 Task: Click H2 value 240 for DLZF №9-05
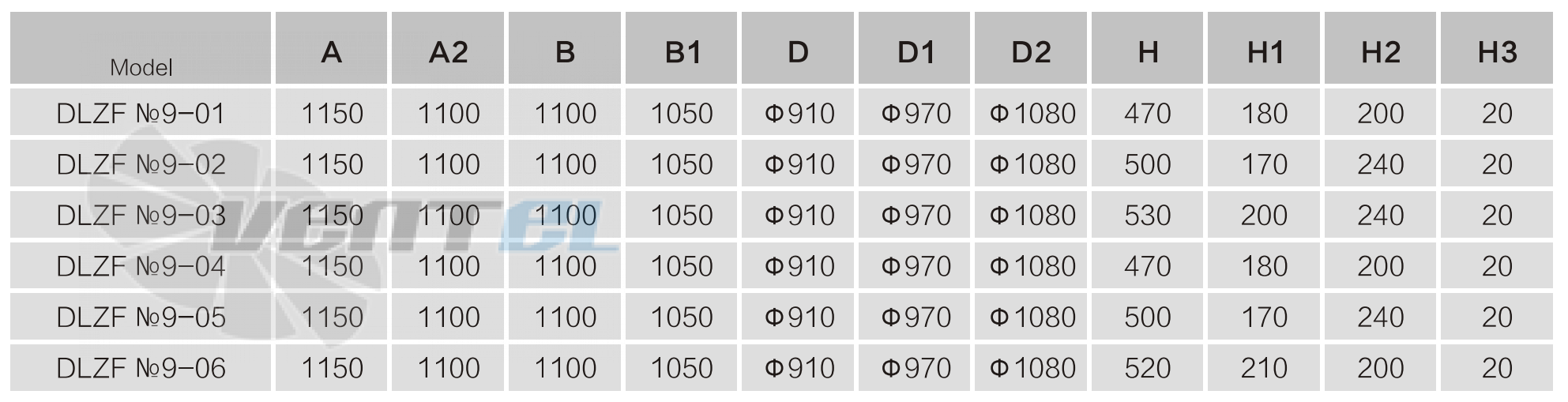tap(1381, 317)
